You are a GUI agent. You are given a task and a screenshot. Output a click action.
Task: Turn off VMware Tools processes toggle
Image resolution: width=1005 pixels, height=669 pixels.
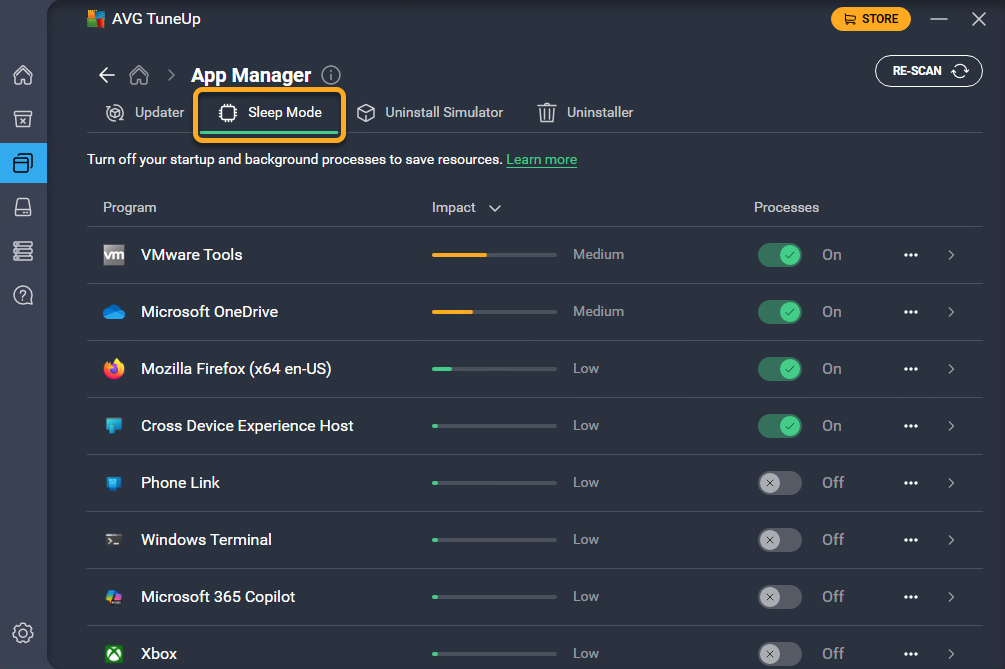pyautogui.click(x=779, y=255)
